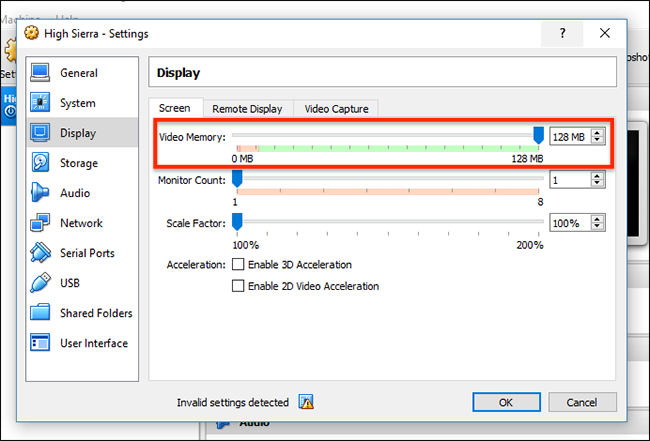650x441 pixels.
Task: Open the User Interface window icon
Action: tap(40, 343)
